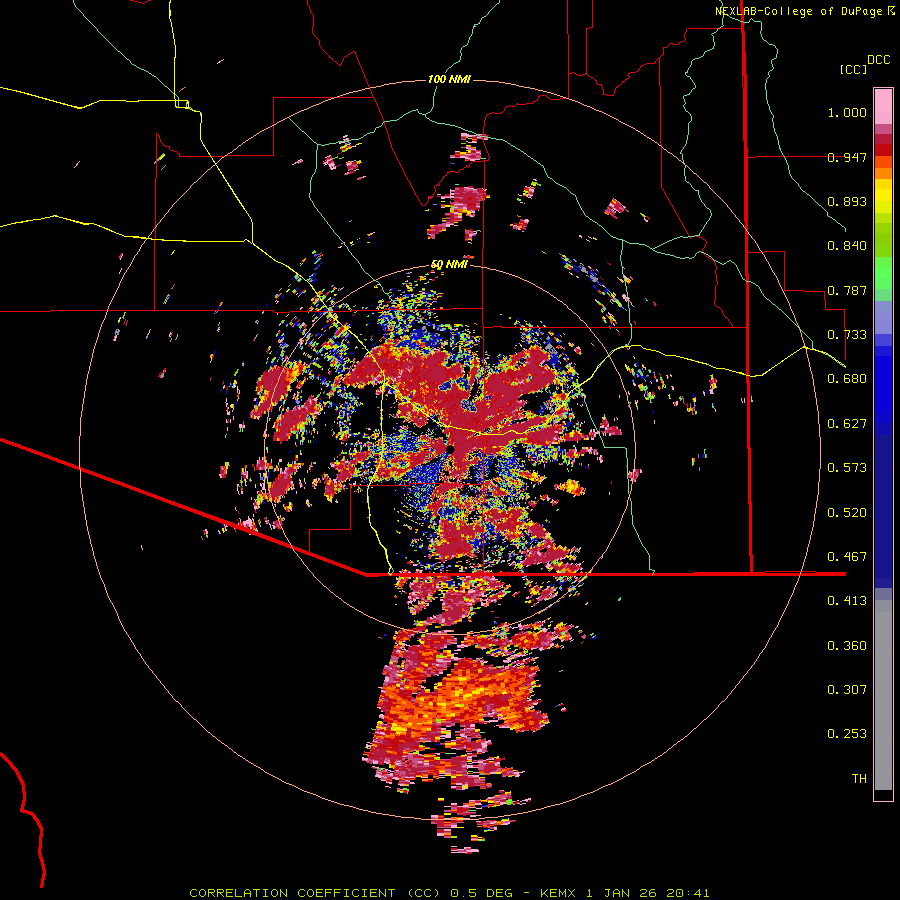Click the NEXLAB-College of DuPage label

pos(798,11)
